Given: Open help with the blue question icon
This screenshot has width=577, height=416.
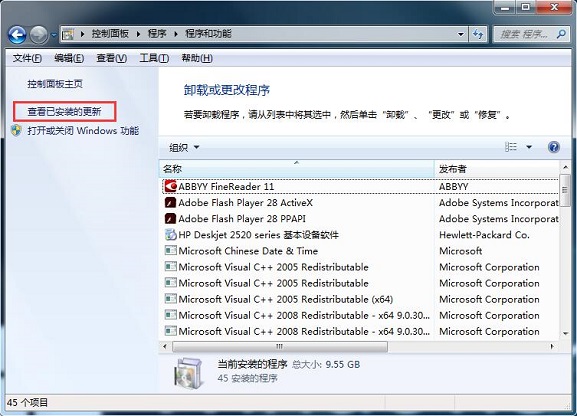Looking at the screenshot, I should click(x=553, y=147).
